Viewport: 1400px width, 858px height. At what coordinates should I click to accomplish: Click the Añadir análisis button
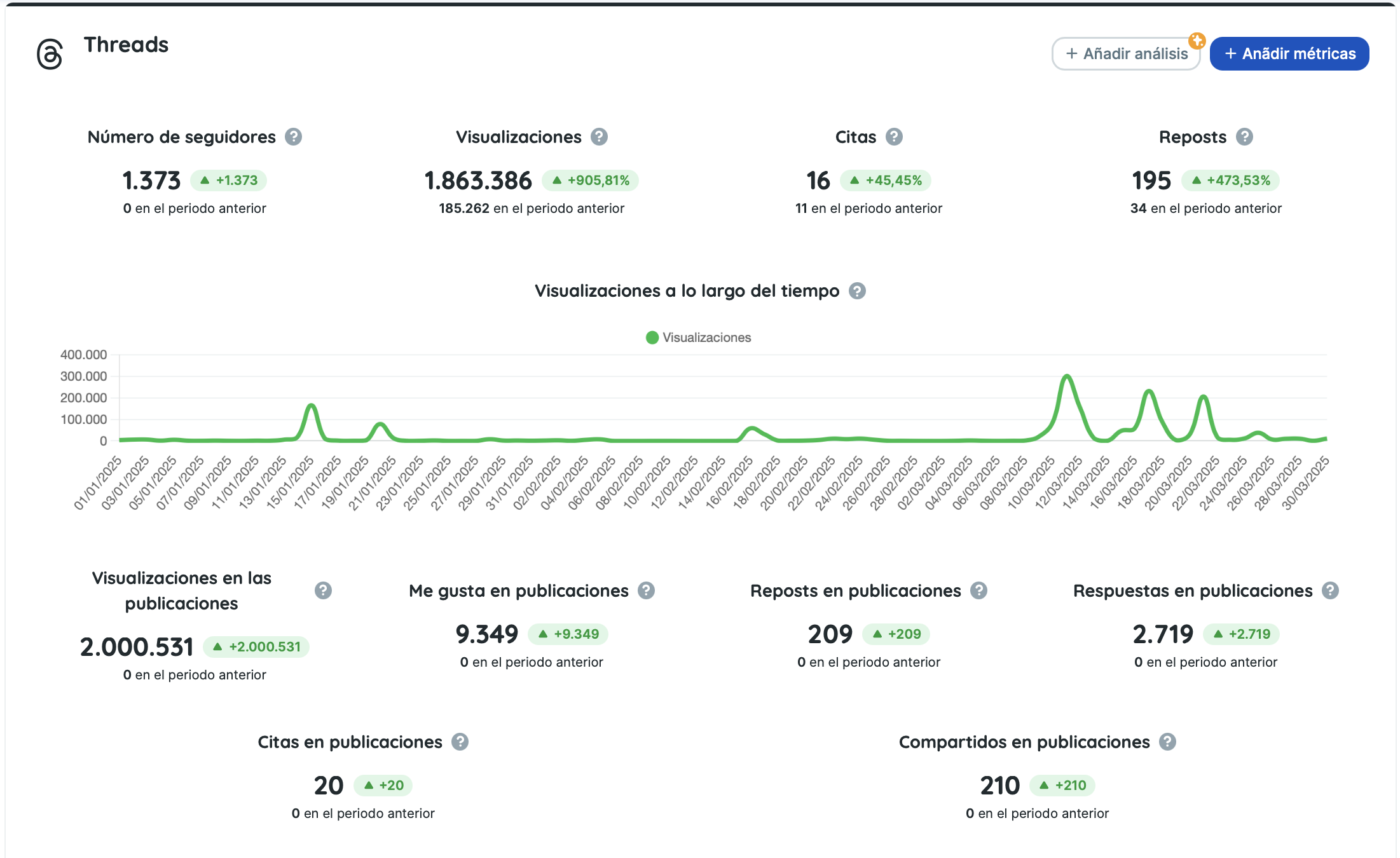pos(1125,54)
